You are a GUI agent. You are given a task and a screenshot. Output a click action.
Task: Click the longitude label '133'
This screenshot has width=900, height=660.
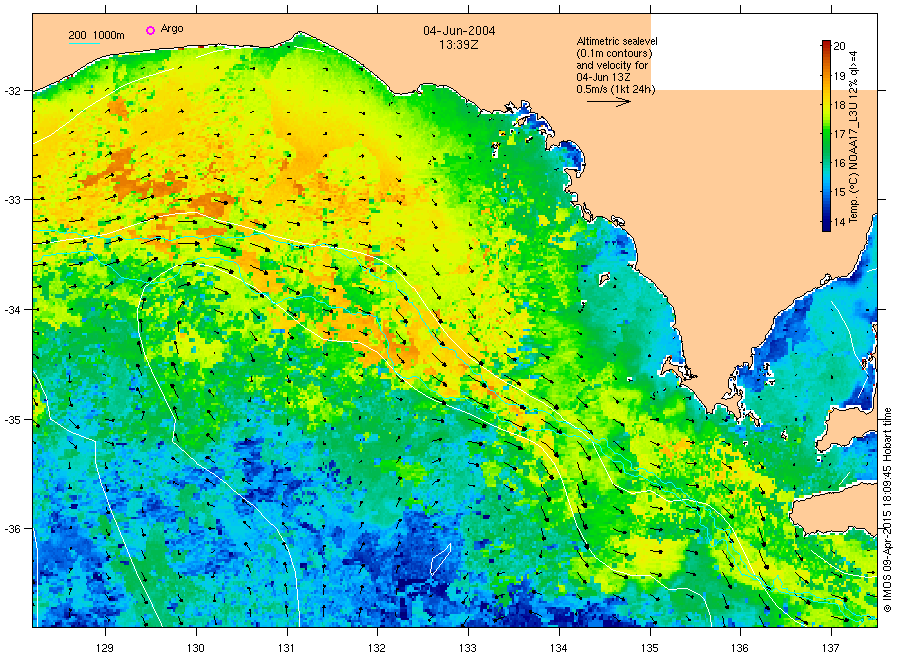(x=468, y=648)
